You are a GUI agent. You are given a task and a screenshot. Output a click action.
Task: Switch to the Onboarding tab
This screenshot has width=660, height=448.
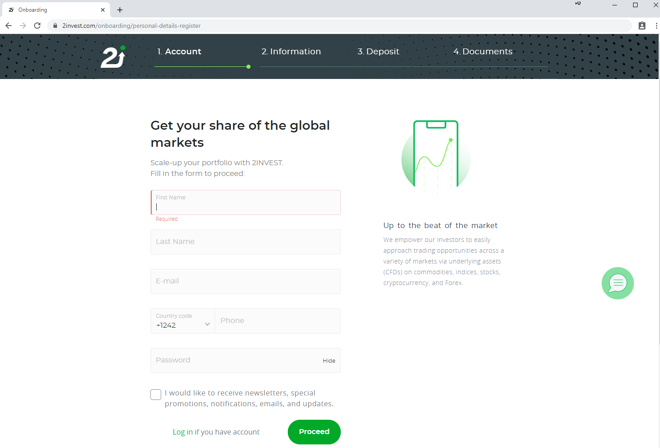(55, 10)
